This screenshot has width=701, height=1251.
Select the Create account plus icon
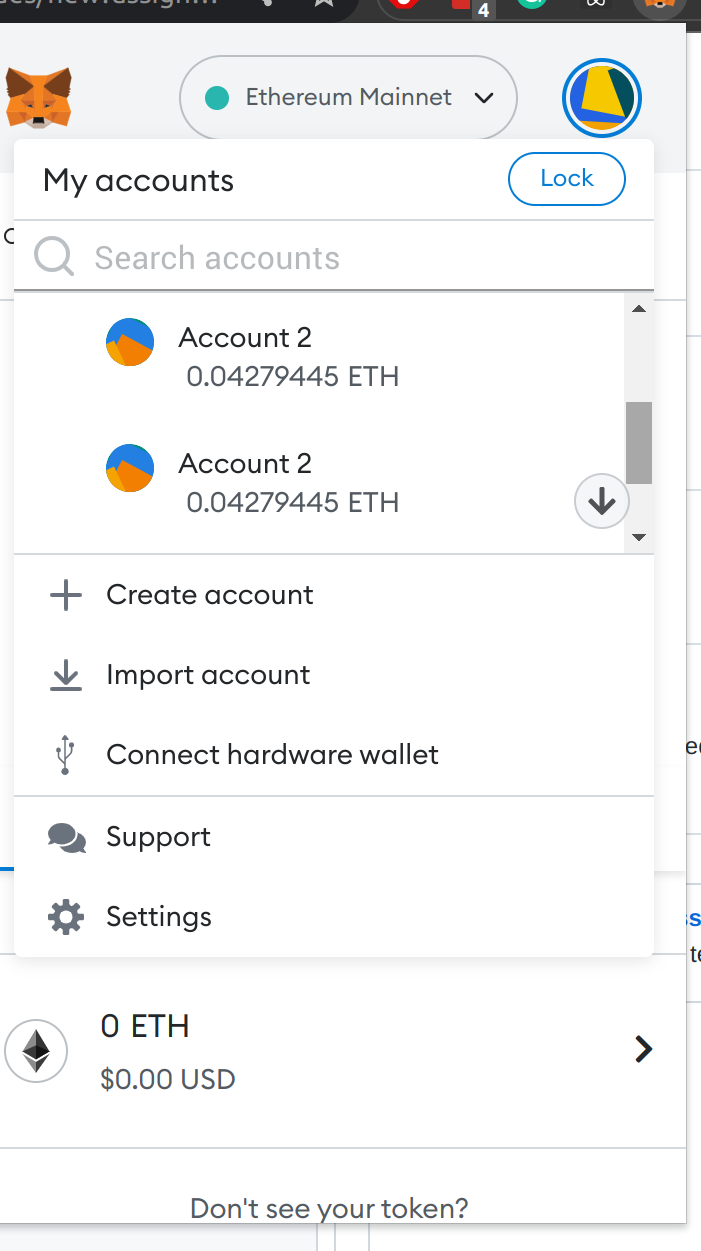[x=65, y=594]
